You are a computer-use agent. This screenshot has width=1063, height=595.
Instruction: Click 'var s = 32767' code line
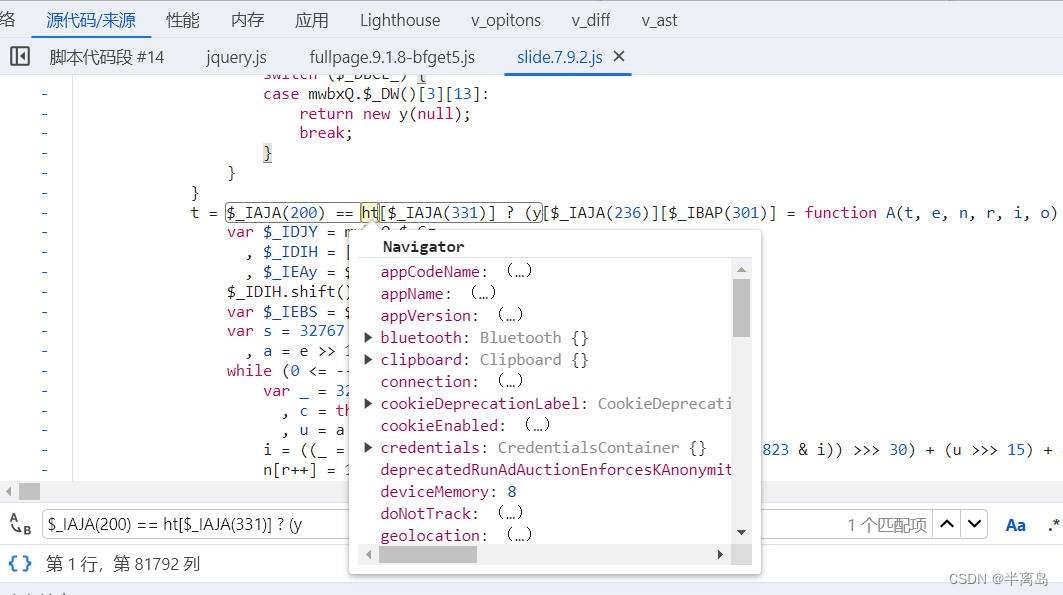click(285, 331)
